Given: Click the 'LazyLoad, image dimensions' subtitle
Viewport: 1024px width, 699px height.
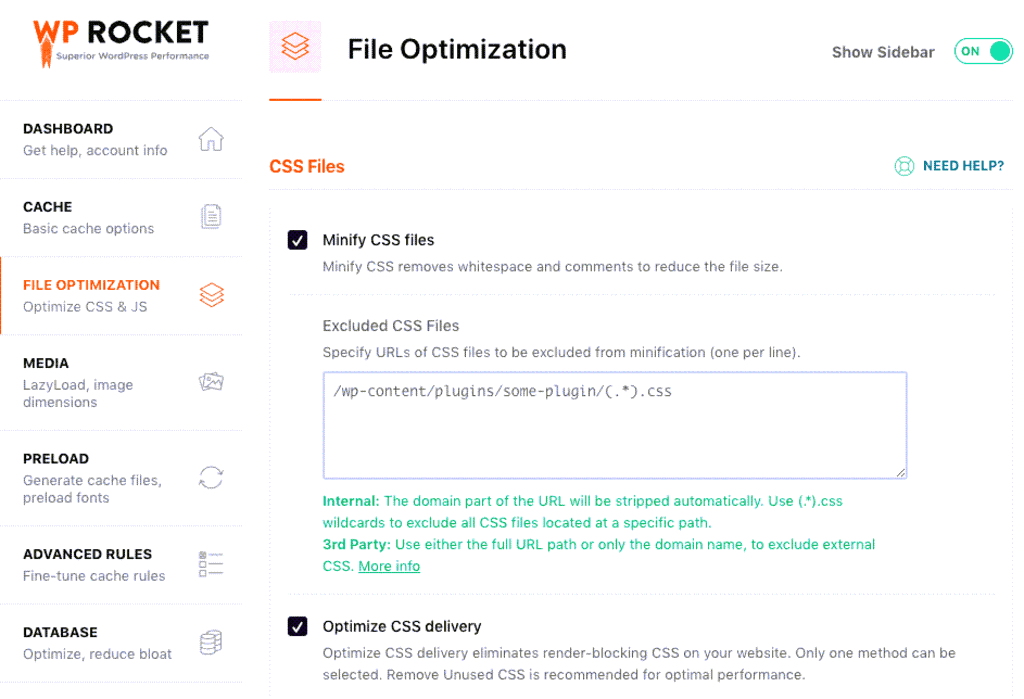Looking at the screenshot, I should [78, 393].
